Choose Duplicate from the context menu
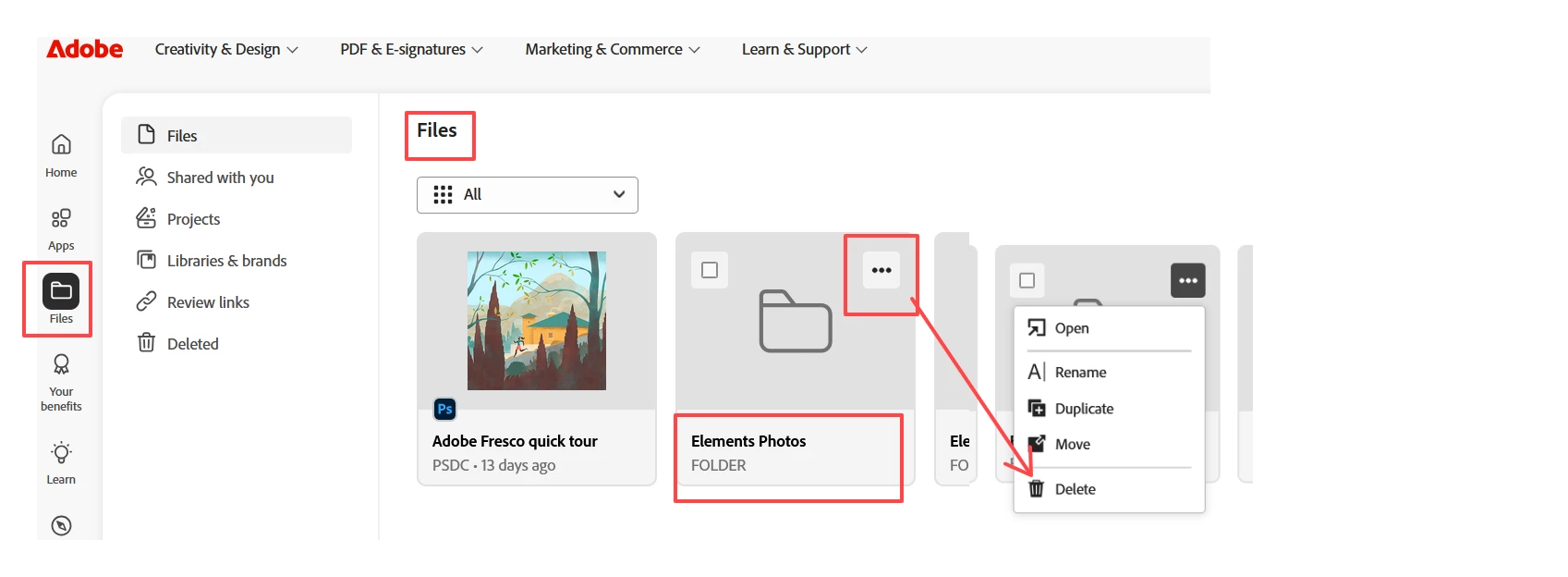This screenshot has height=577, width=1568. pyautogui.click(x=1109, y=409)
